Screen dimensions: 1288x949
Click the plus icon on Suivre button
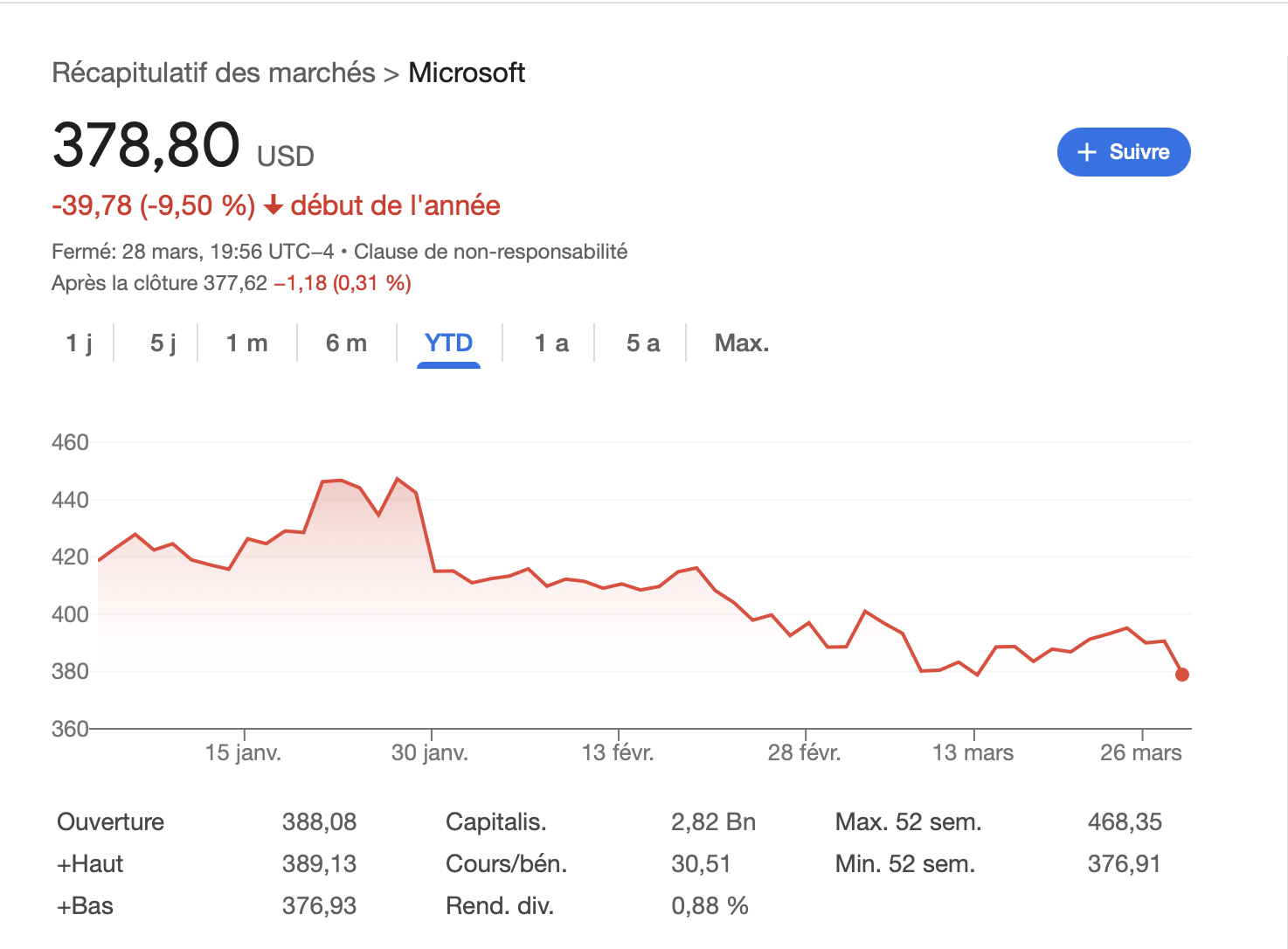coord(1086,152)
